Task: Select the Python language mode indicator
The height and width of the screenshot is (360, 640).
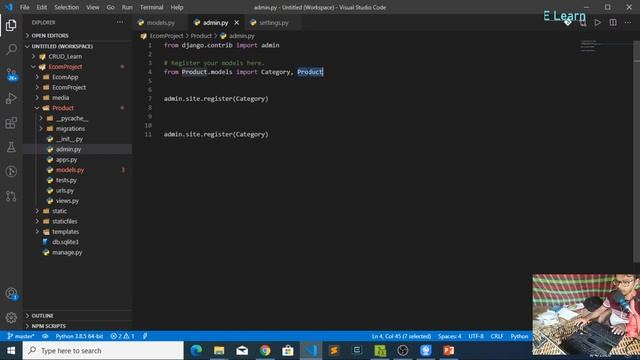Action: point(519,336)
